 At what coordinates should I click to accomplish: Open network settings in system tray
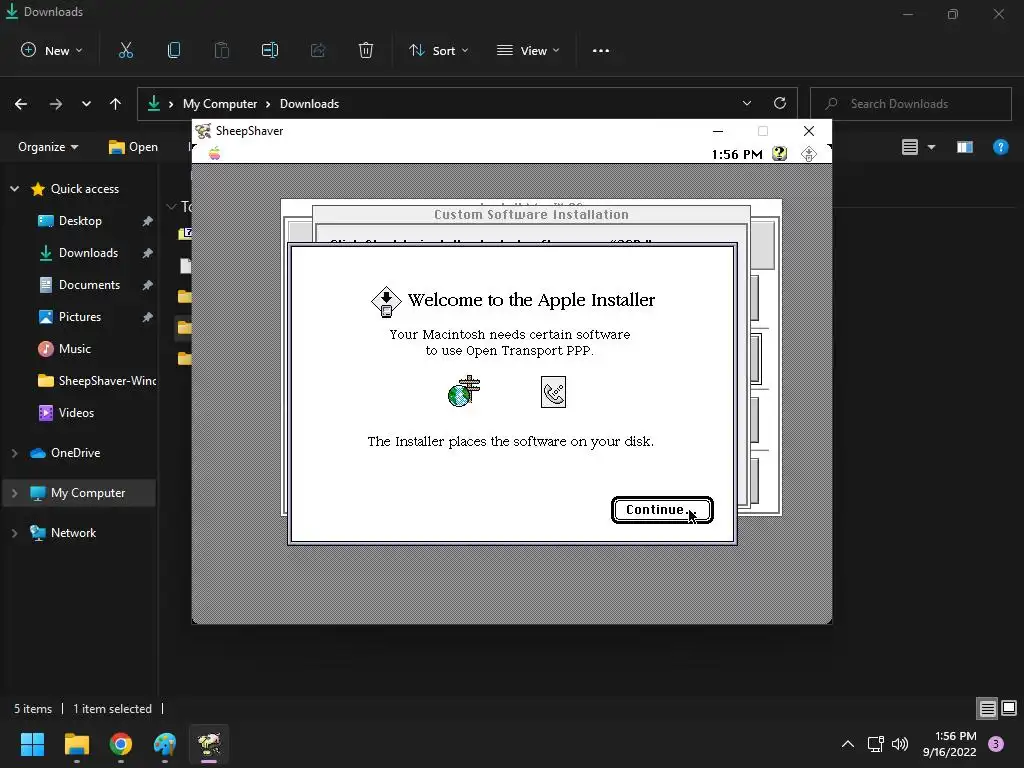875,744
